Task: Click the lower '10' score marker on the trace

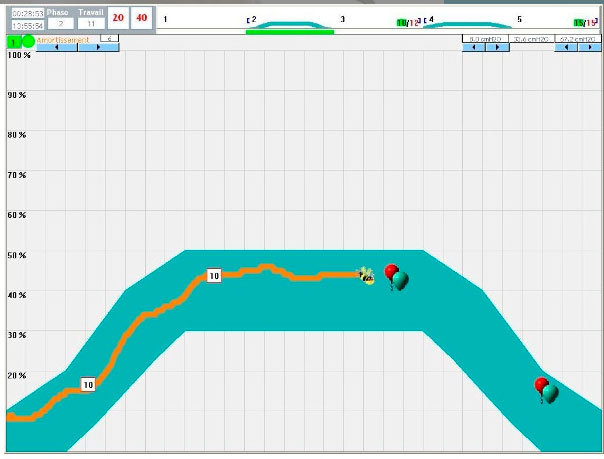Action: point(88,384)
